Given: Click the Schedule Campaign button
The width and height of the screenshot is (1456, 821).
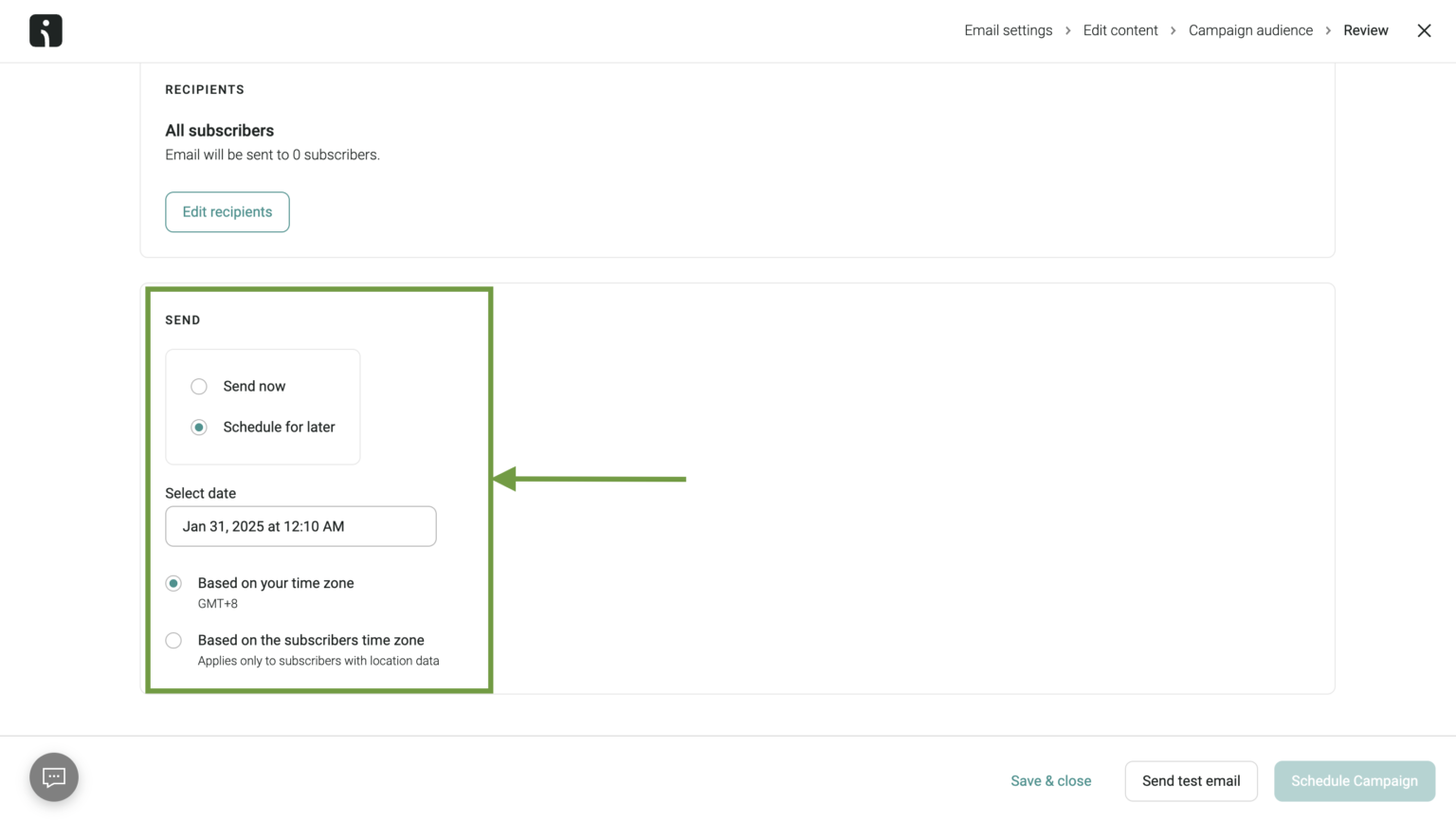Looking at the screenshot, I should tap(1355, 780).
